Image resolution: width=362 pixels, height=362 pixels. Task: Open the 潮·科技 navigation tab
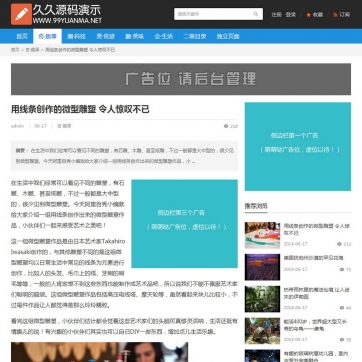[76, 36]
